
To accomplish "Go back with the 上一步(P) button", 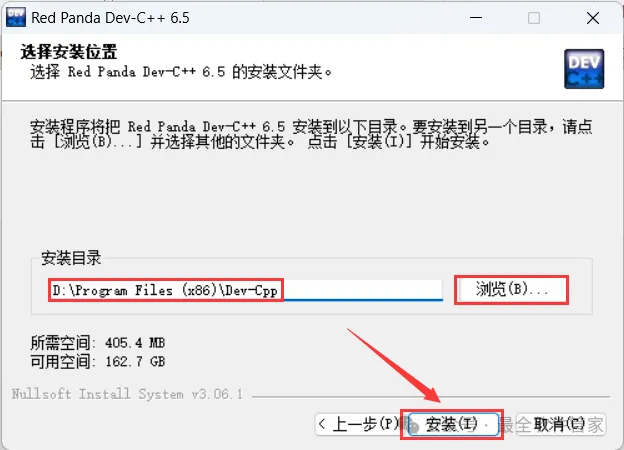I will tap(359, 424).
